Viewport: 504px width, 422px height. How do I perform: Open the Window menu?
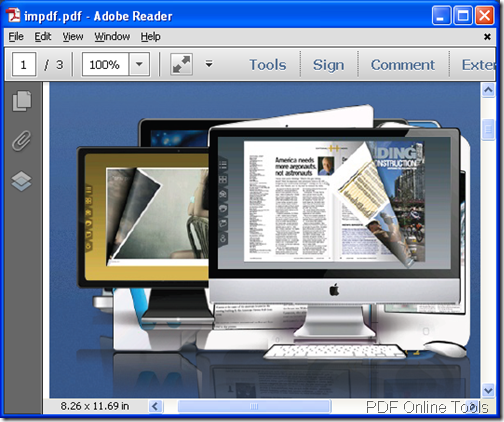112,36
